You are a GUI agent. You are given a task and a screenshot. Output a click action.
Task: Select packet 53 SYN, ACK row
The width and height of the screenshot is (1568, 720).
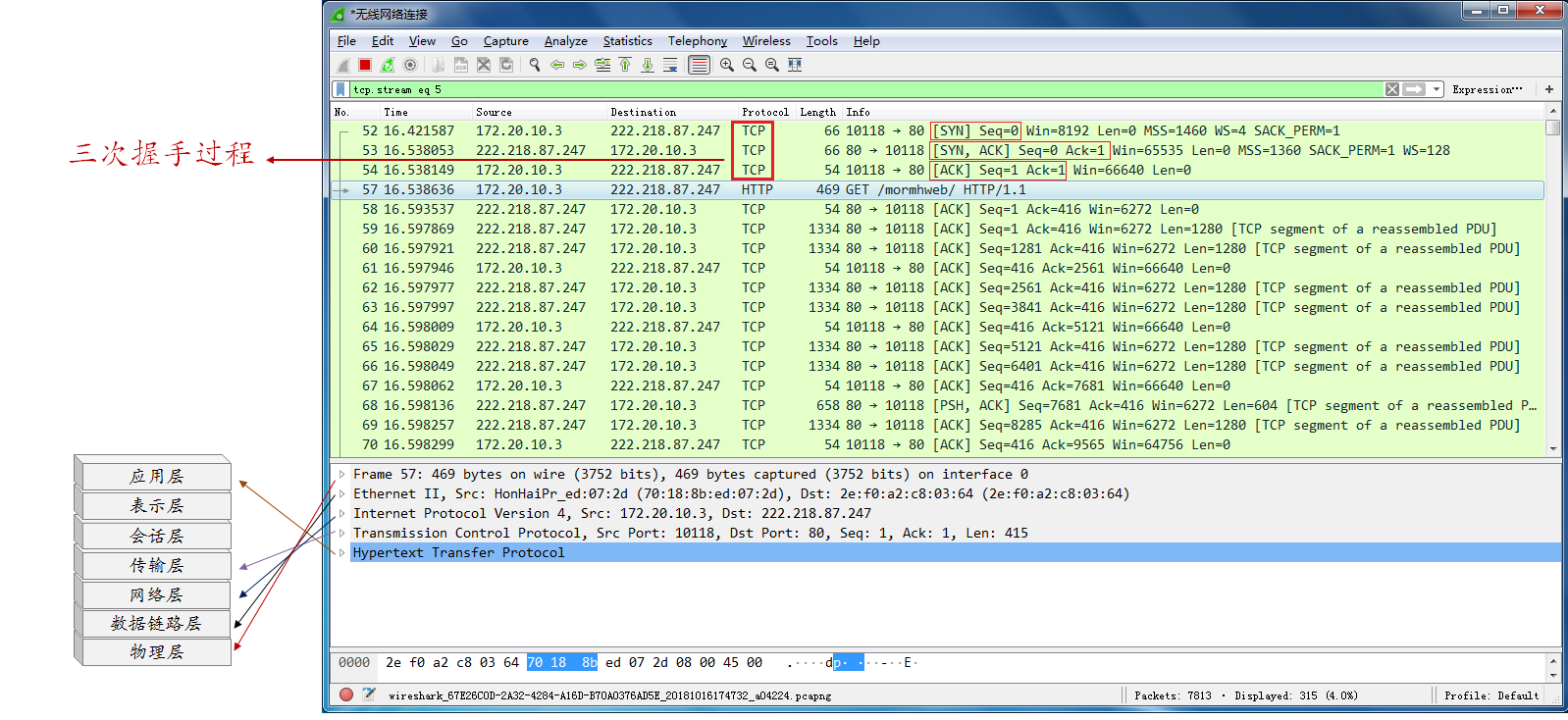[937, 150]
